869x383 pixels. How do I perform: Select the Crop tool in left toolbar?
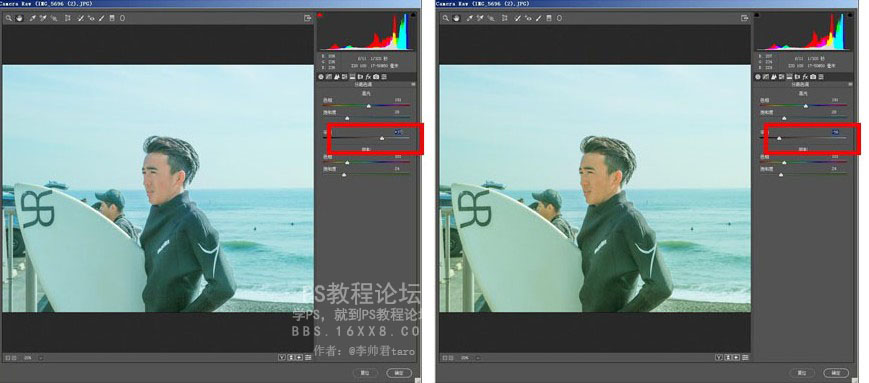(68, 18)
